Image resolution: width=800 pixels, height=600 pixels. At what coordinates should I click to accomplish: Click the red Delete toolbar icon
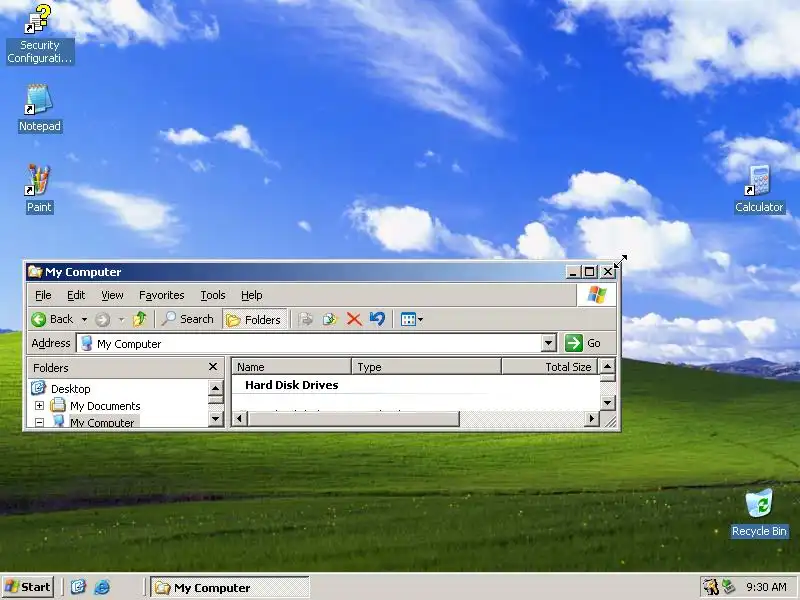[x=354, y=319]
